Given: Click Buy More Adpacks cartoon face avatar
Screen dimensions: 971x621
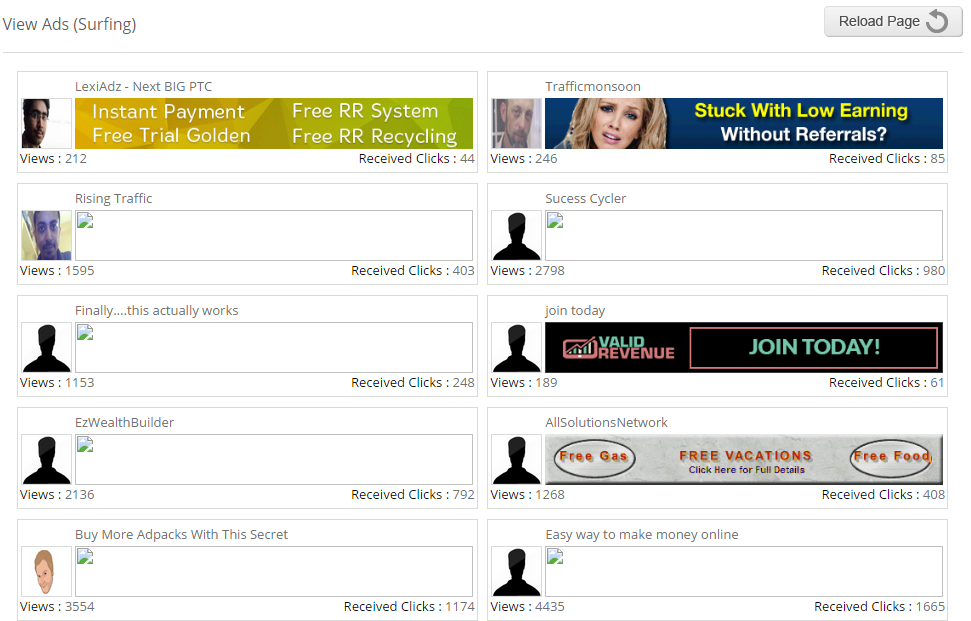Looking at the screenshot, I should [46, 571].
